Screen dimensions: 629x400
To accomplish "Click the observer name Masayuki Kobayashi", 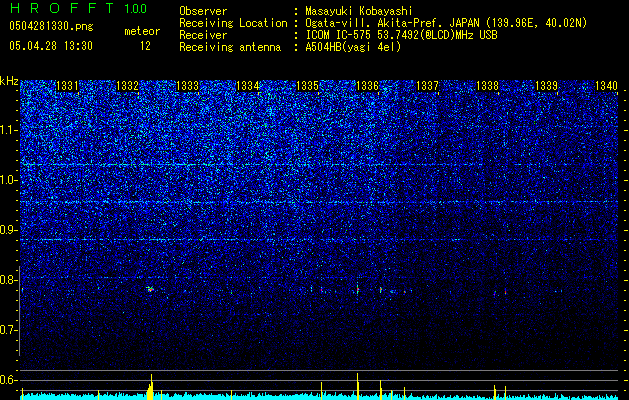I will pyautogui.click(x=359, y=11).
